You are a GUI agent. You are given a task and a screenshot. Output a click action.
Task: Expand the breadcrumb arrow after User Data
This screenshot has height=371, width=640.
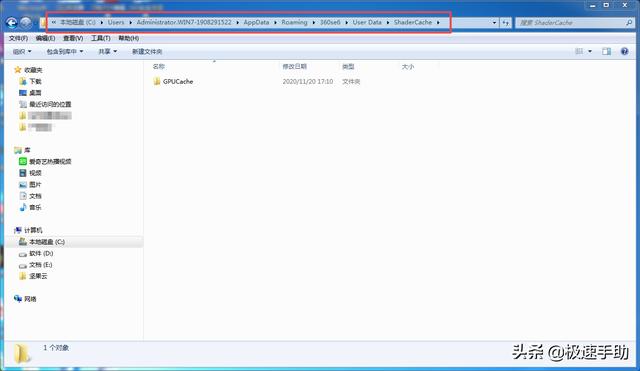point(388,22)
